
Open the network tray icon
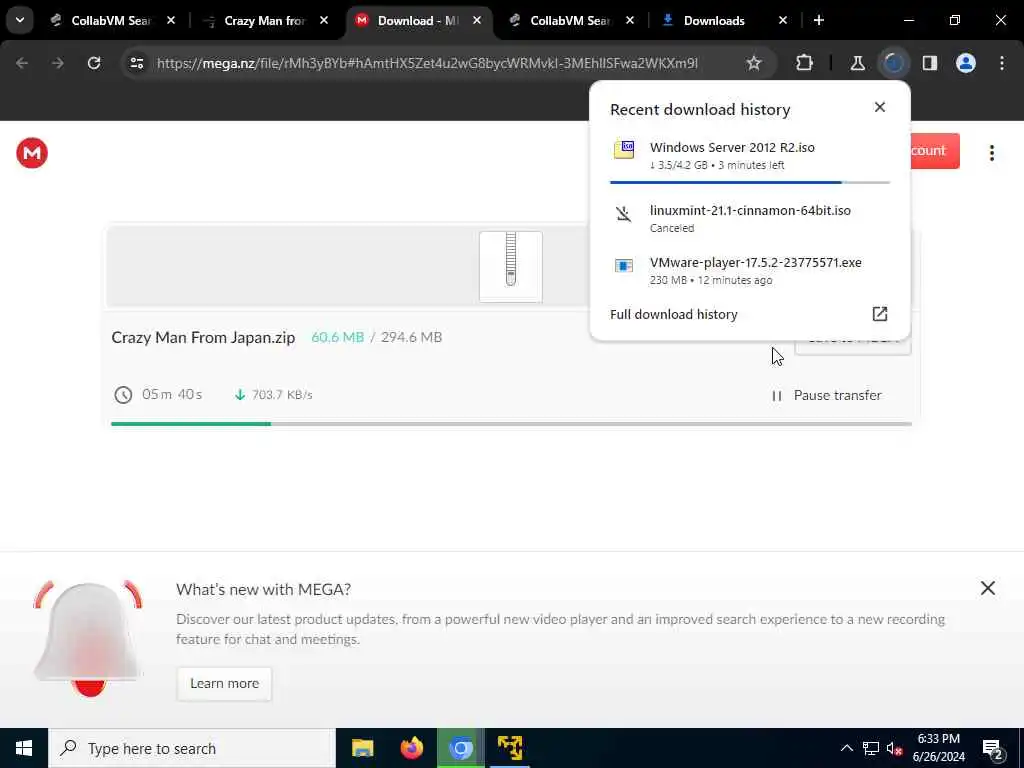coord(871,749)
